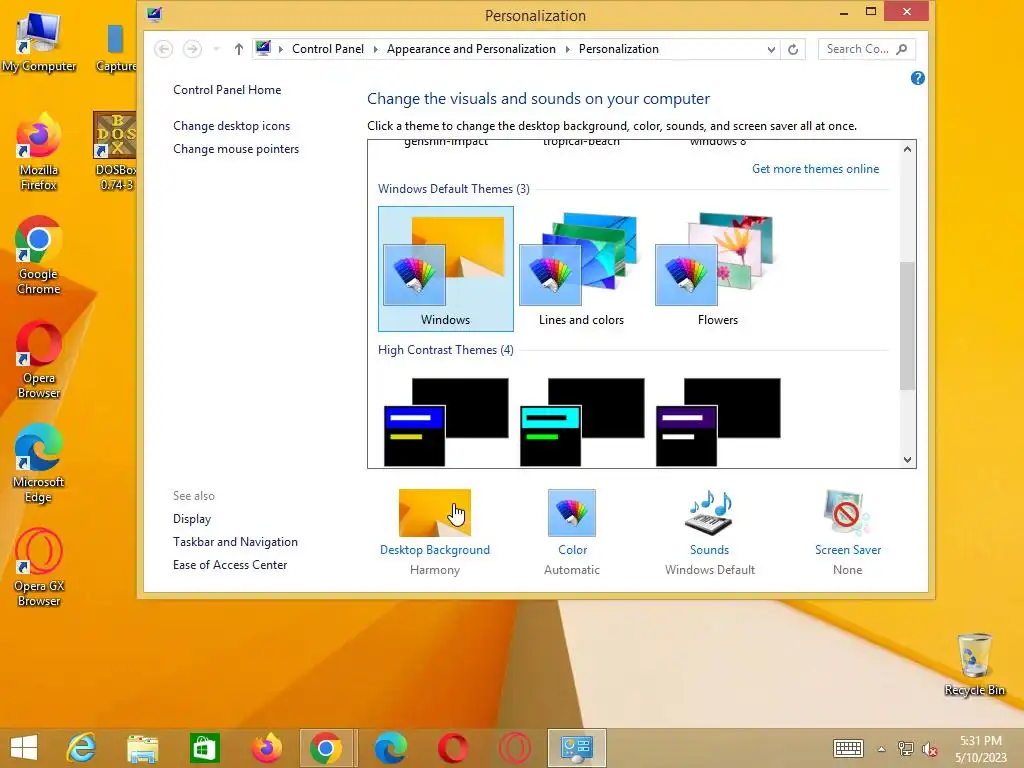
Task: Open File Explorer from the taskbar
Action: pyautogui.click(x=142, y=748)
